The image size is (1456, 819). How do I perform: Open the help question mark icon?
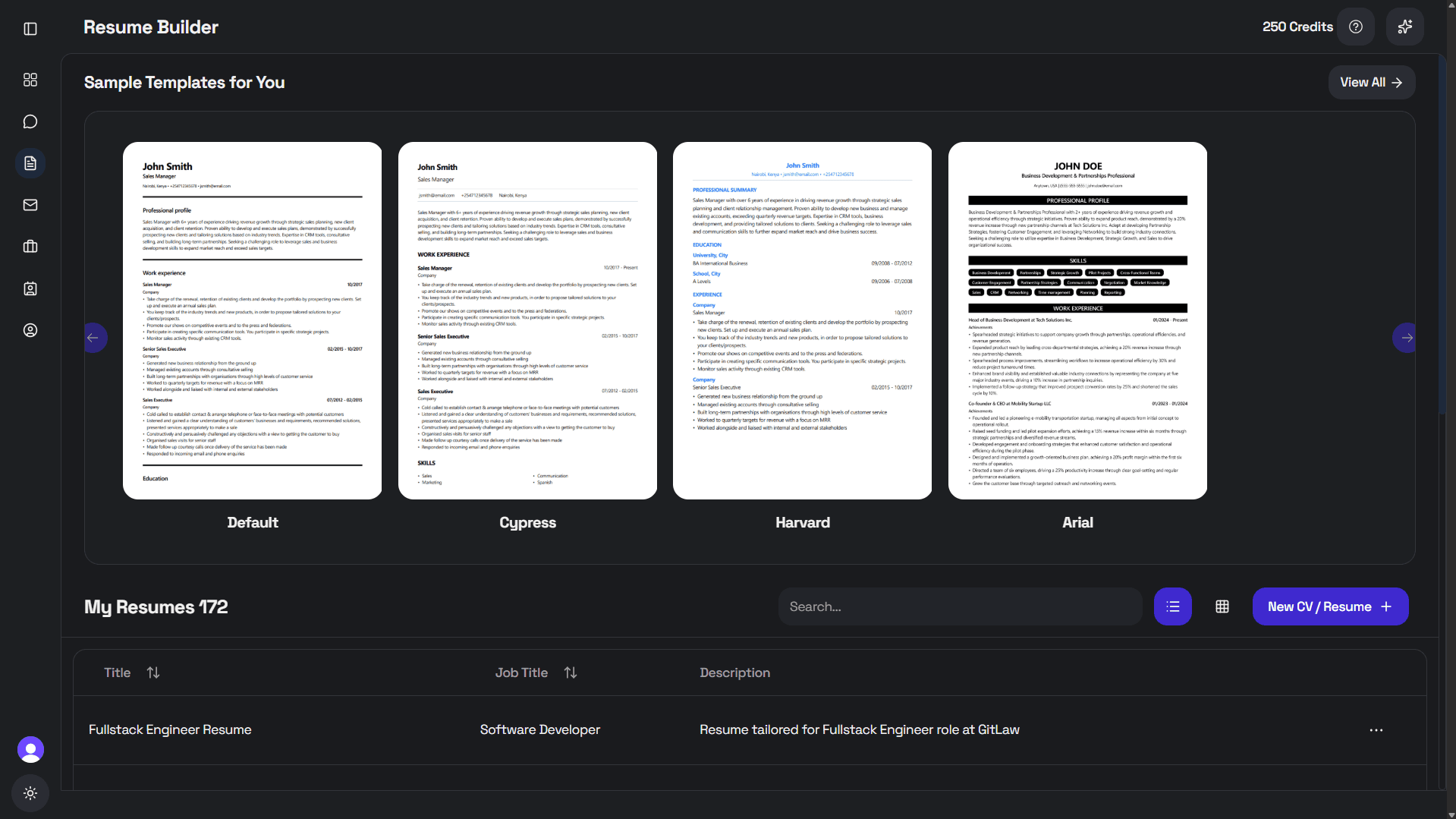coord(1356,27)
